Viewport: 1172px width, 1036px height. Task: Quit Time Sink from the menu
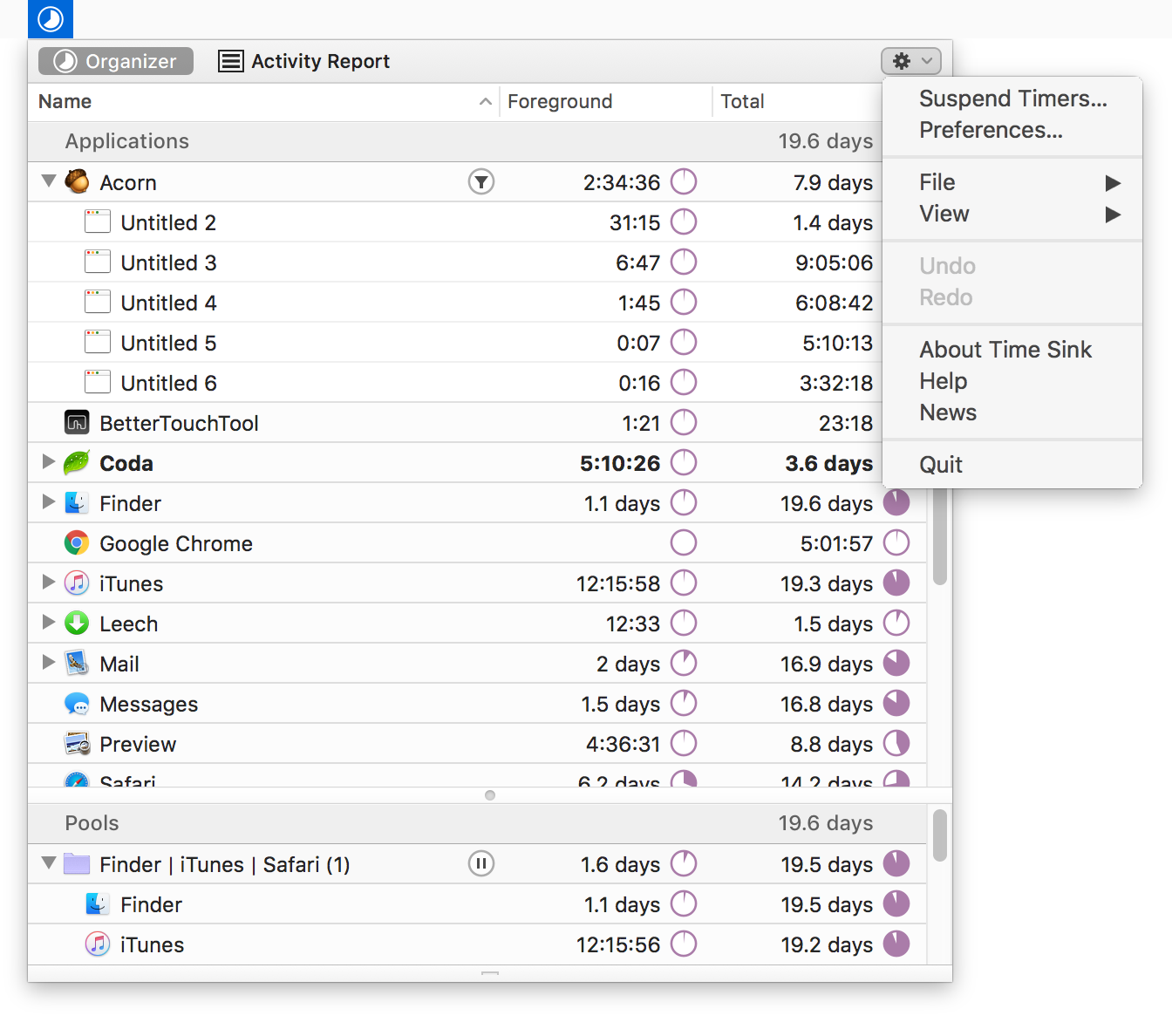1012,465
